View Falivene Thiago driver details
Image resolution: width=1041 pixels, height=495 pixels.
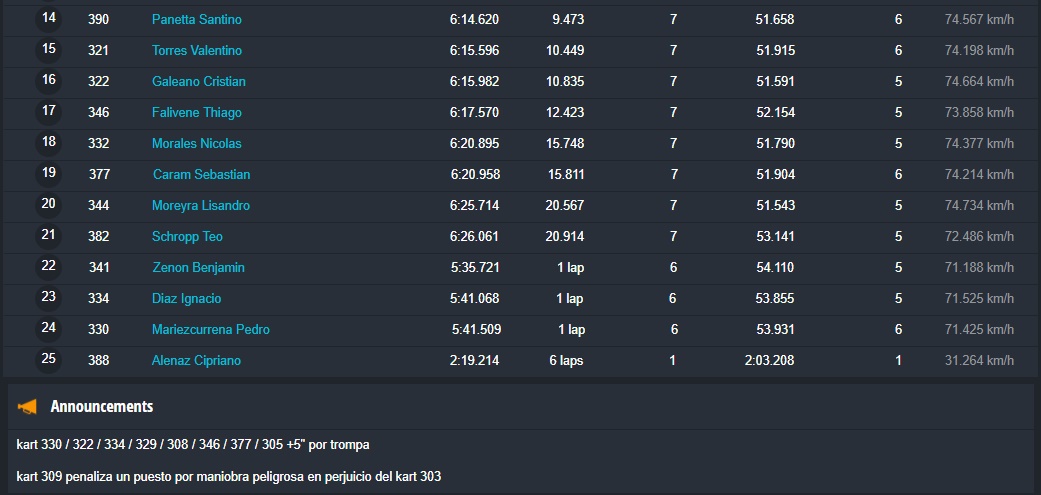click(x=196, y=113)
